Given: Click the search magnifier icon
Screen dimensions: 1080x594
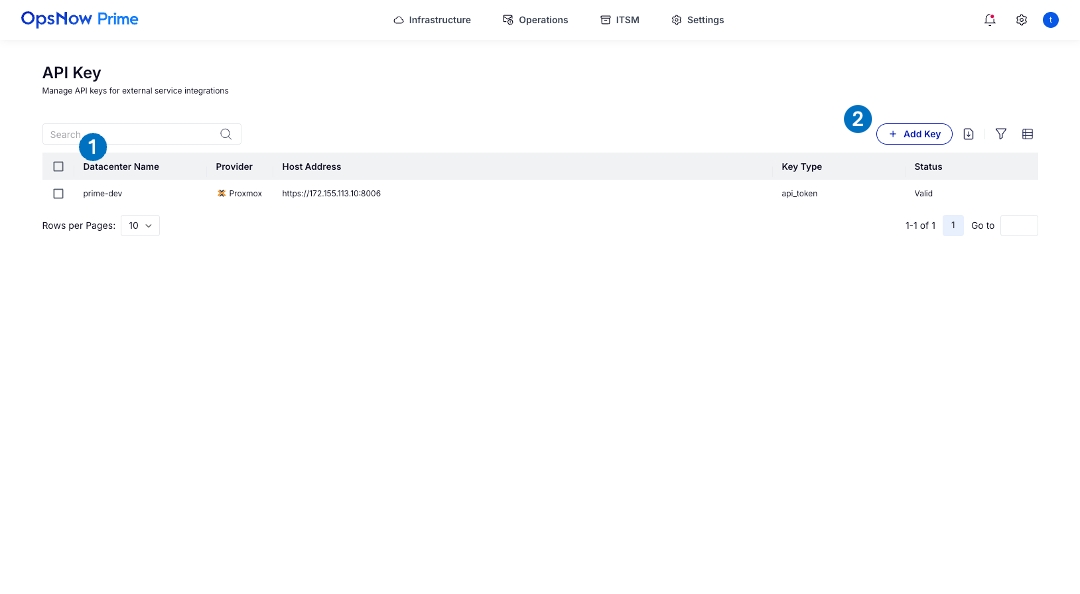Looking at the screenshot, I should point(226,134).
